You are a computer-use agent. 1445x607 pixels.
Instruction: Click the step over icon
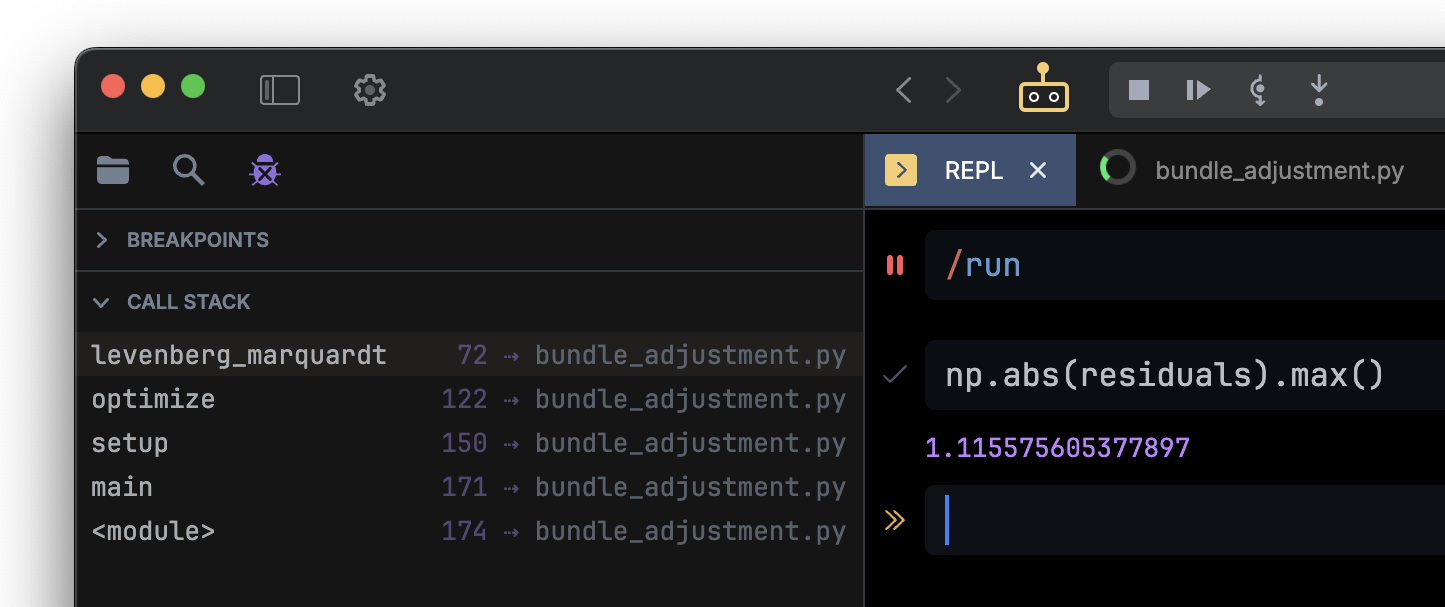click(x=1258, y=90)
